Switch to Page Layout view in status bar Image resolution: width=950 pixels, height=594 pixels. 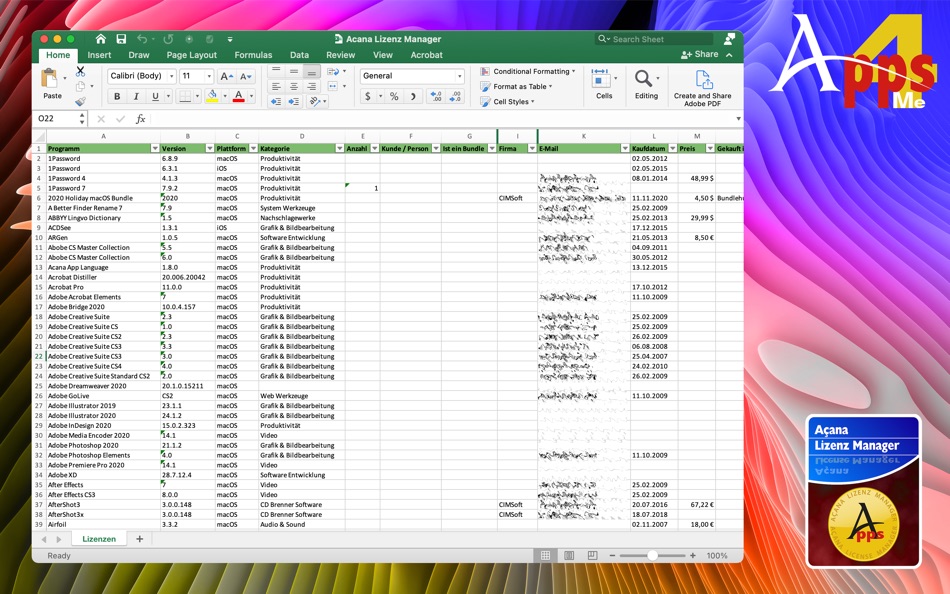(569, 555)
